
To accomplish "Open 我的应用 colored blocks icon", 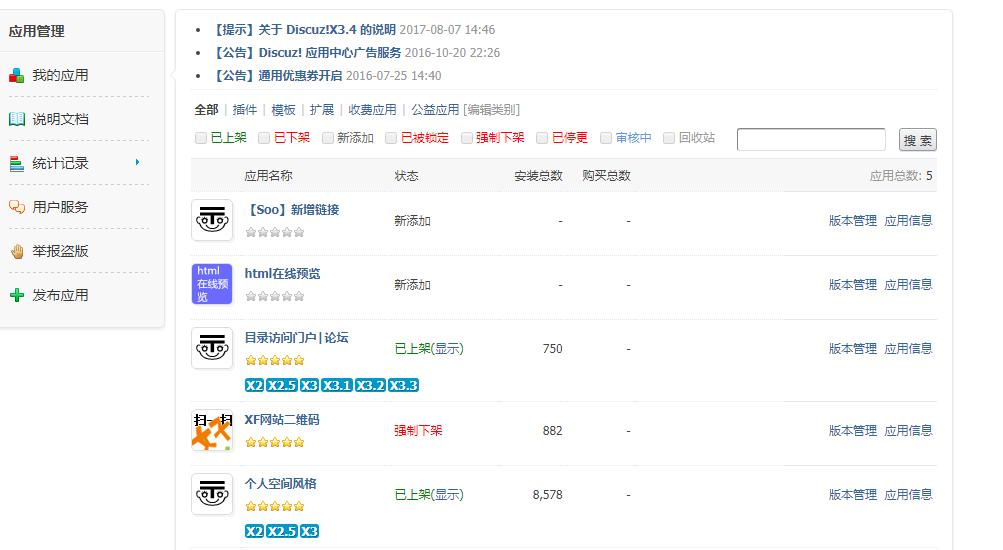I will click(17, 75).
